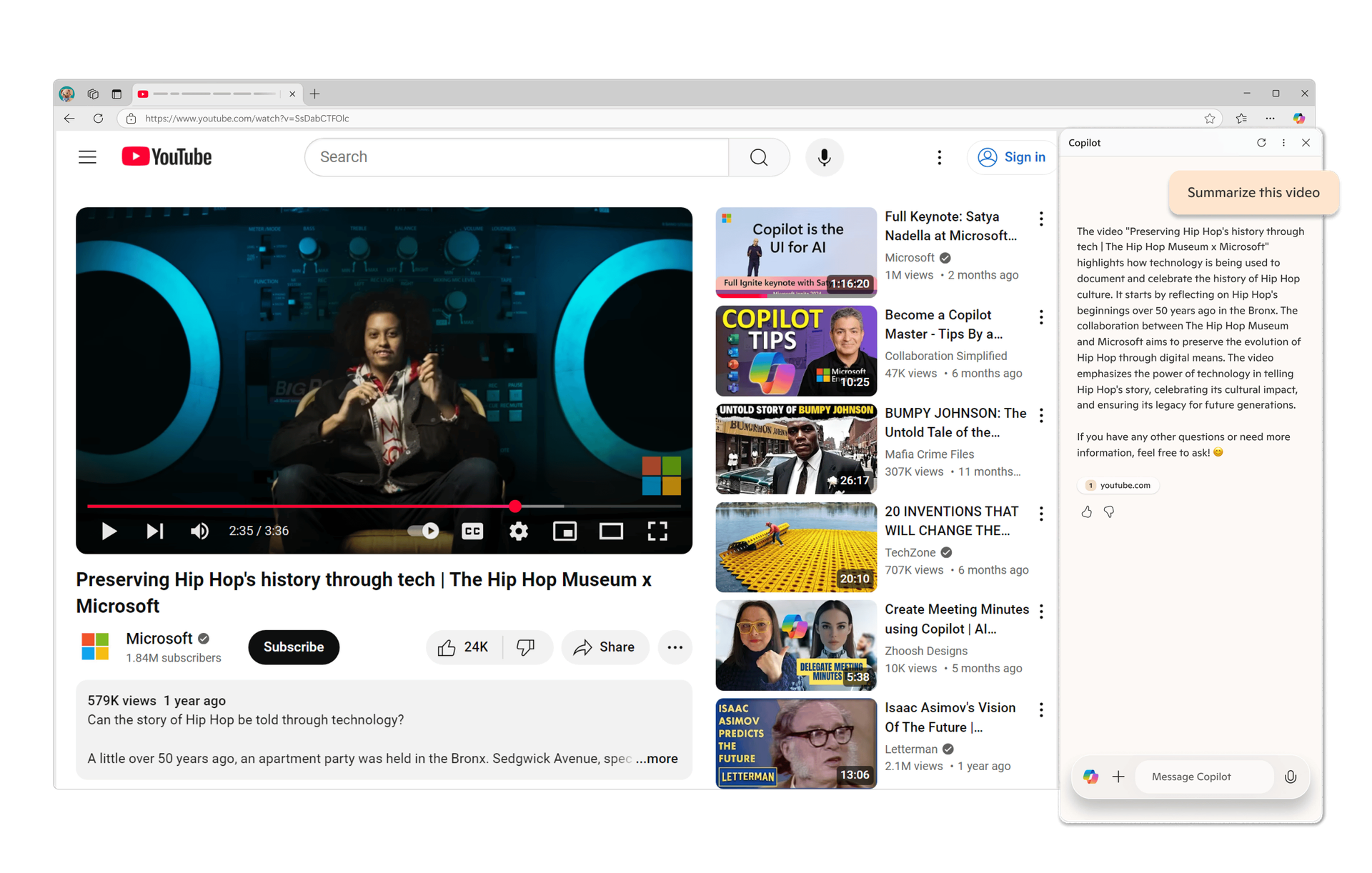
Task: Open the browser workspaces icon
Action: point(93,94)
